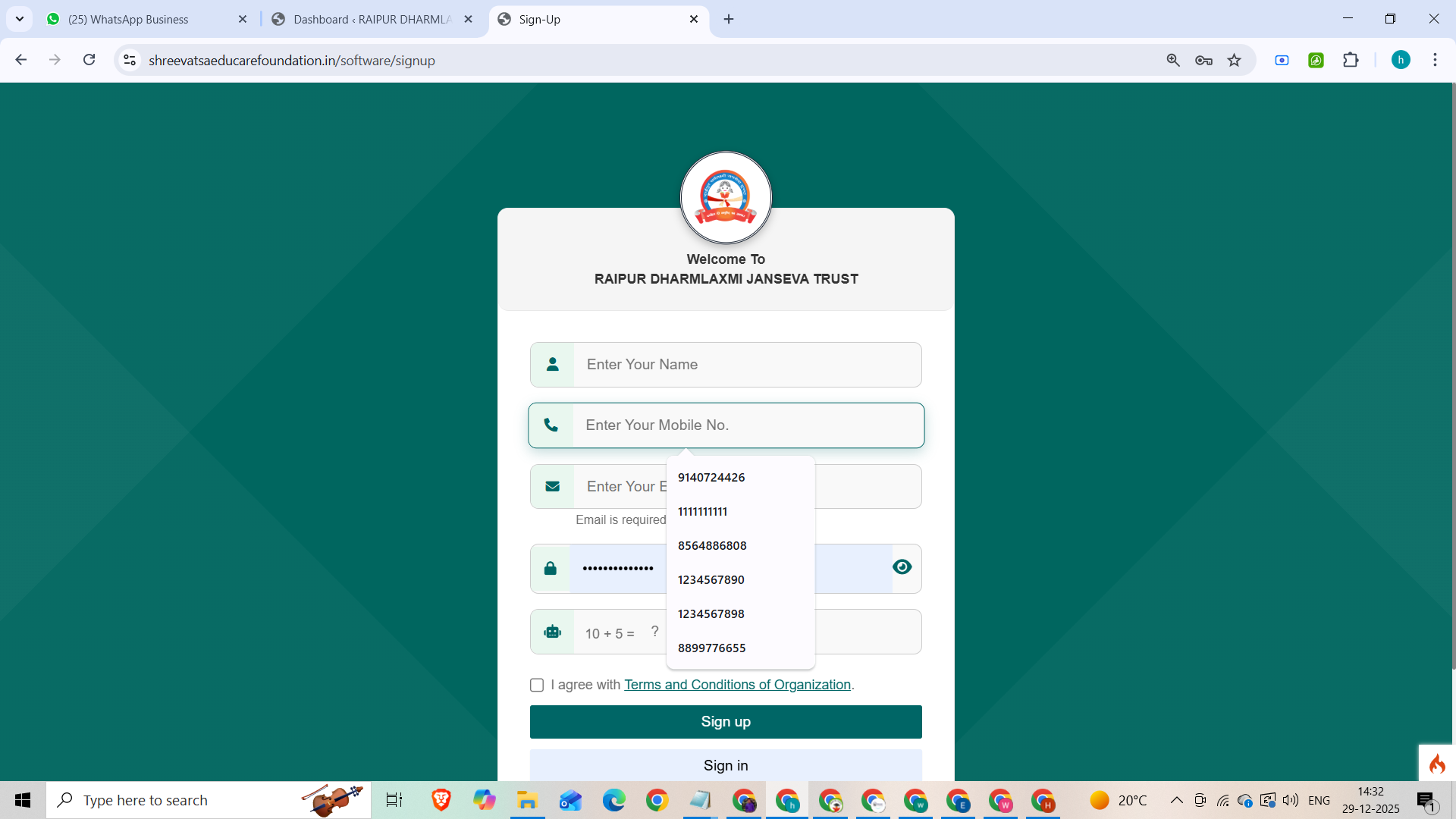Viewport: 1456px width, 819px height.
Task: Close the WhatsApp Business tab
Action: 243,20
